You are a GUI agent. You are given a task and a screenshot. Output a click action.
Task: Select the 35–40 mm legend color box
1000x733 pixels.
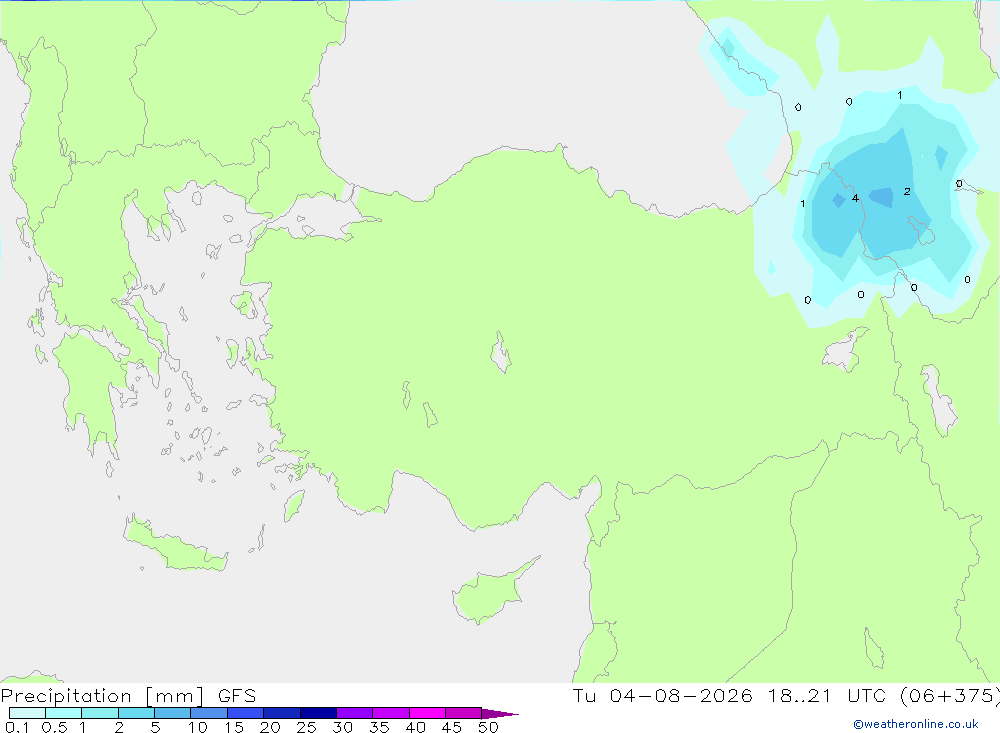pyautogui.click(x=390, y=713)
